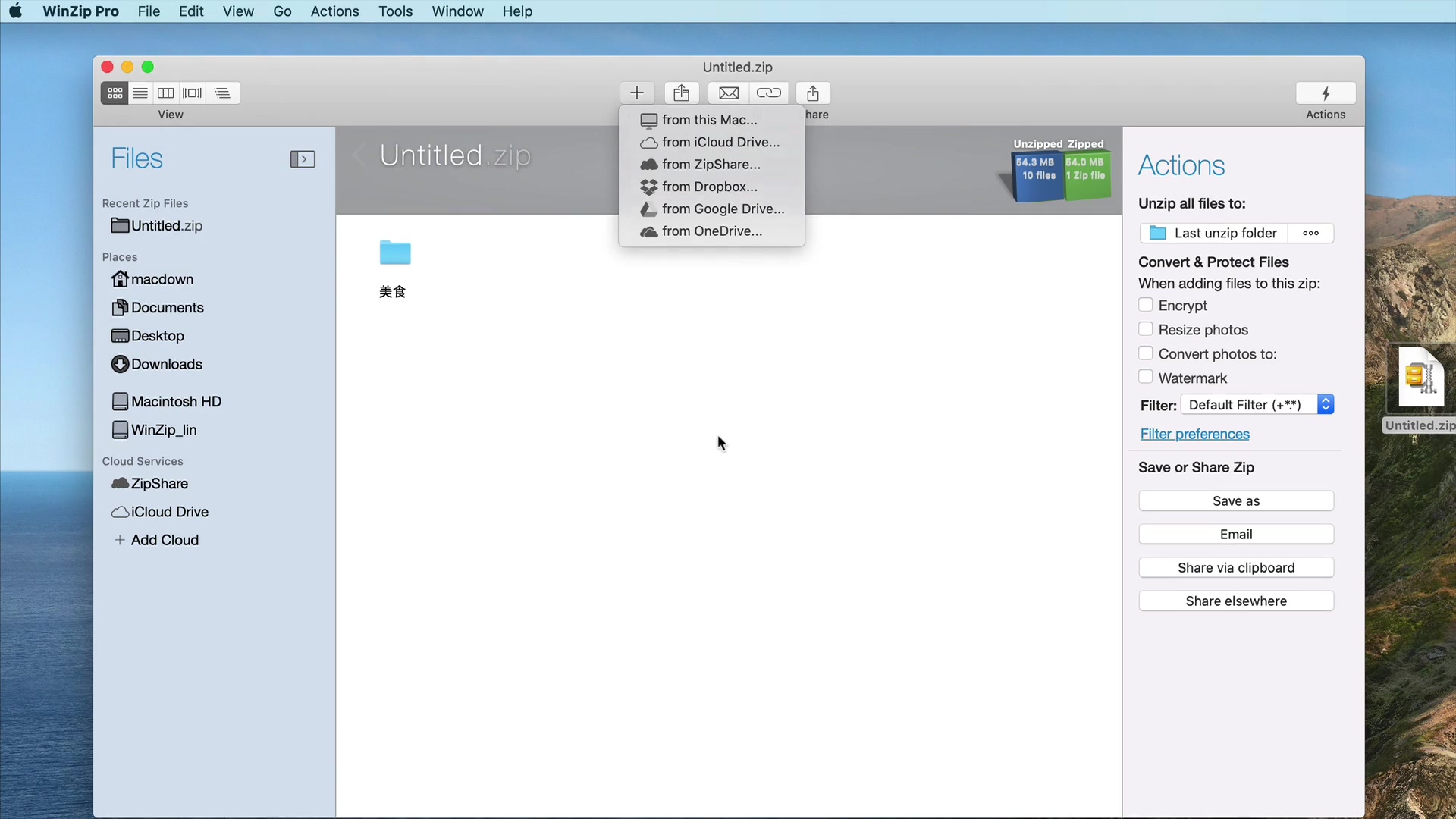Click Add Cloud
The height and width of the screenshot is (819, 1456).
click(x=156, y=540)
